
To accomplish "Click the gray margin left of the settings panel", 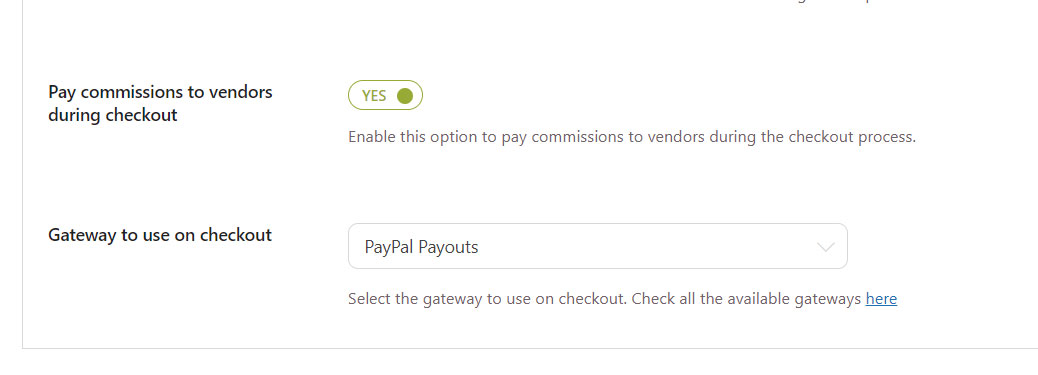I will [x=11, y=172].
